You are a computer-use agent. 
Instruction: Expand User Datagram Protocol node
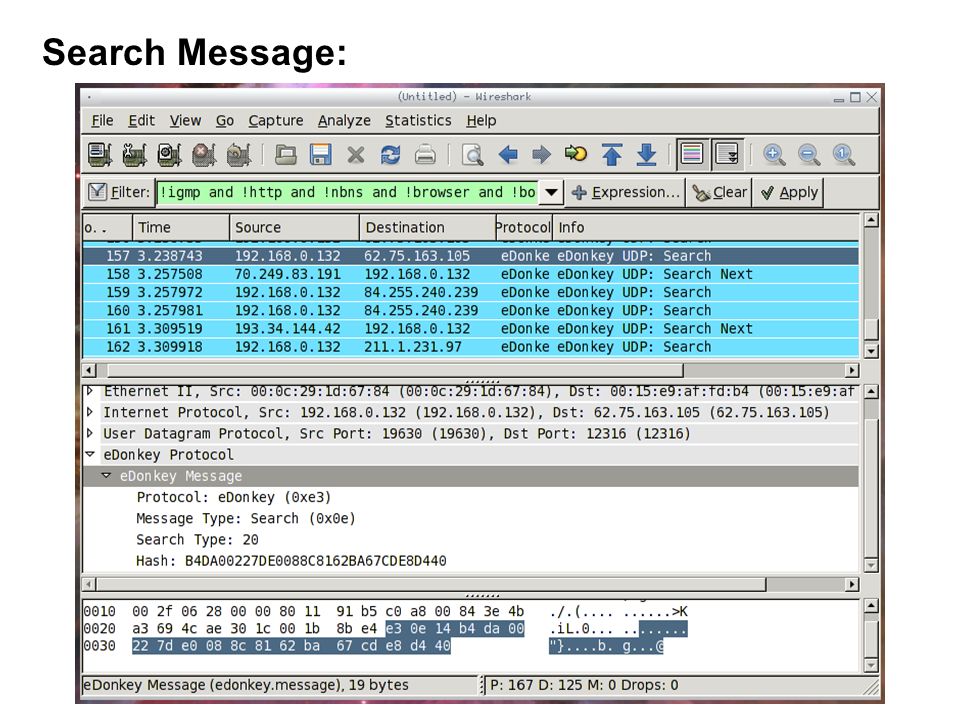(90, 433)
